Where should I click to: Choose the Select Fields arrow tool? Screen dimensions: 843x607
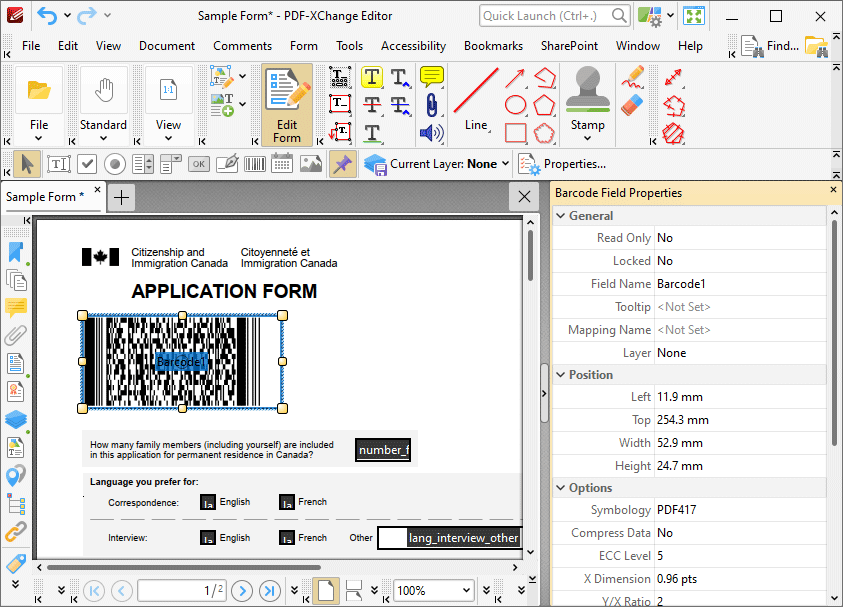click(27, 164)
